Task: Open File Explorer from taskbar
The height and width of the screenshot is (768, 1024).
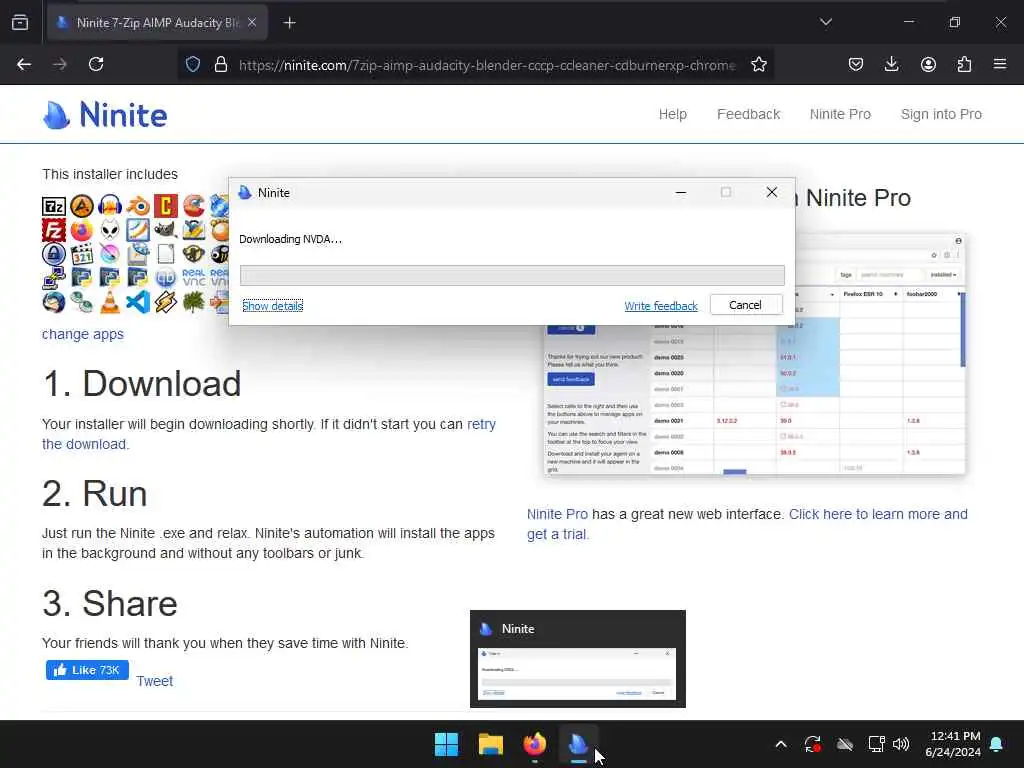Action: 490,744
